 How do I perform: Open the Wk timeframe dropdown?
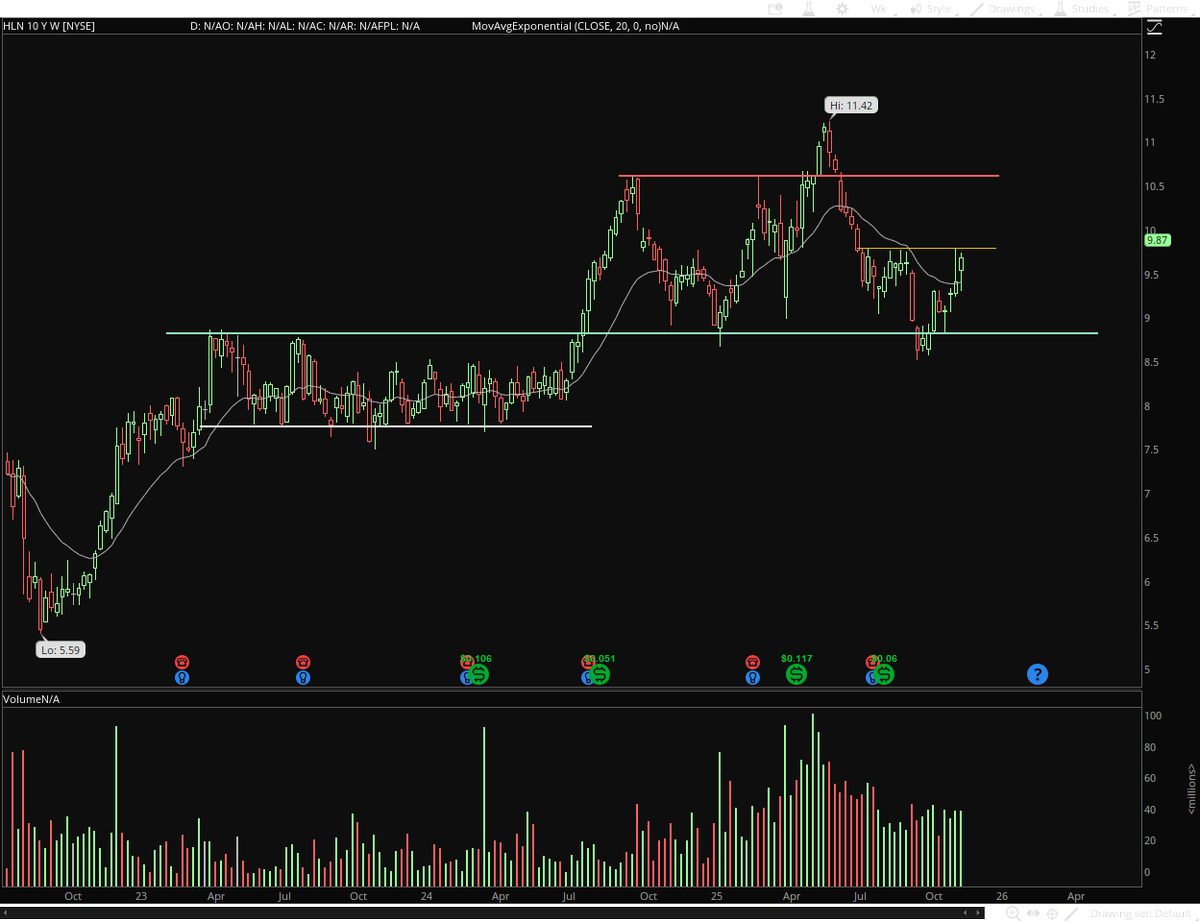tap(882, 8)
